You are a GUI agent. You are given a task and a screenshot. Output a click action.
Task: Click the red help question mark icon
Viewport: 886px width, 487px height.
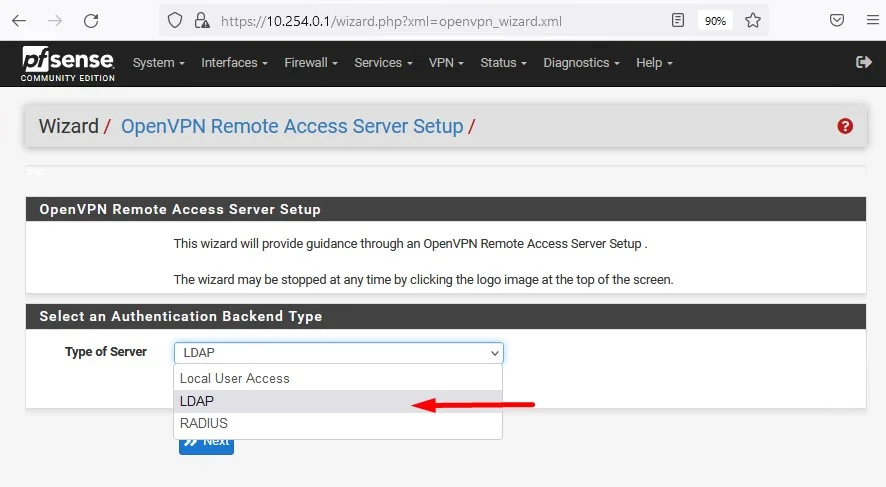click(845, 126)
